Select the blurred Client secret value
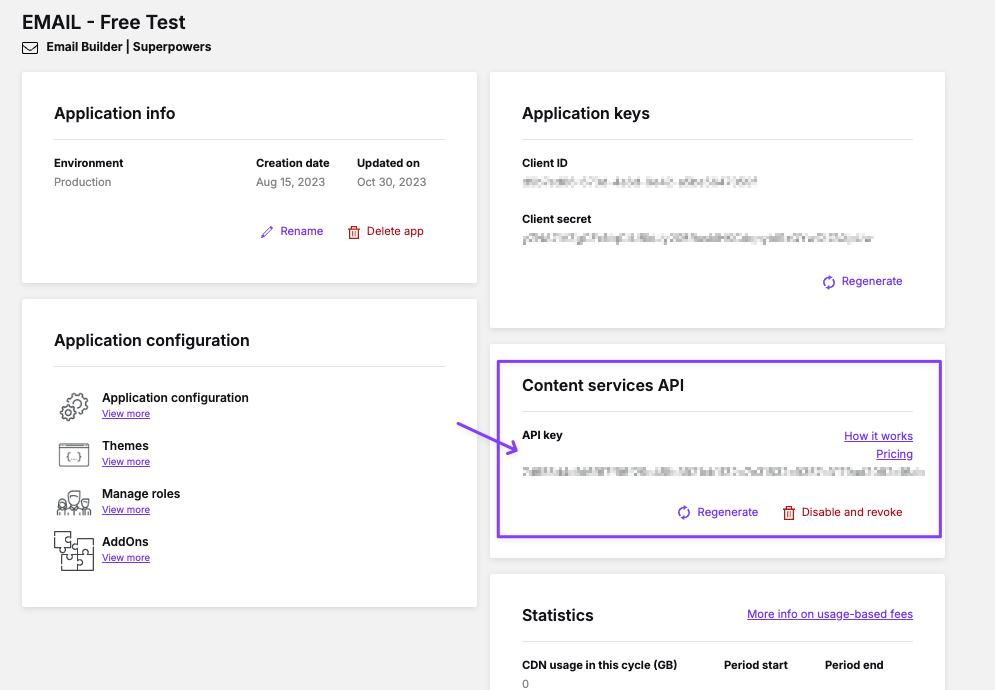Image resolution: width=995 pixels, height=690 pixels. (698, 239)
